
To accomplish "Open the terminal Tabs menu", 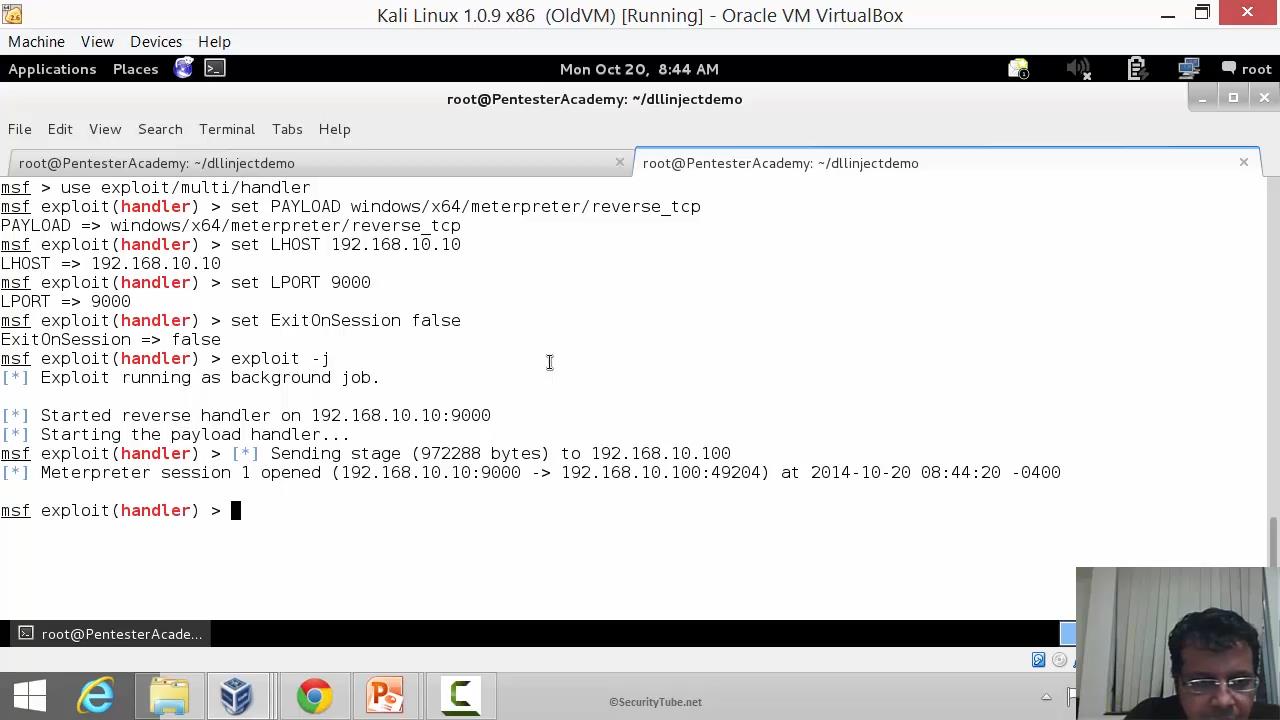I will pyautogui.click(x=287, y=129).
